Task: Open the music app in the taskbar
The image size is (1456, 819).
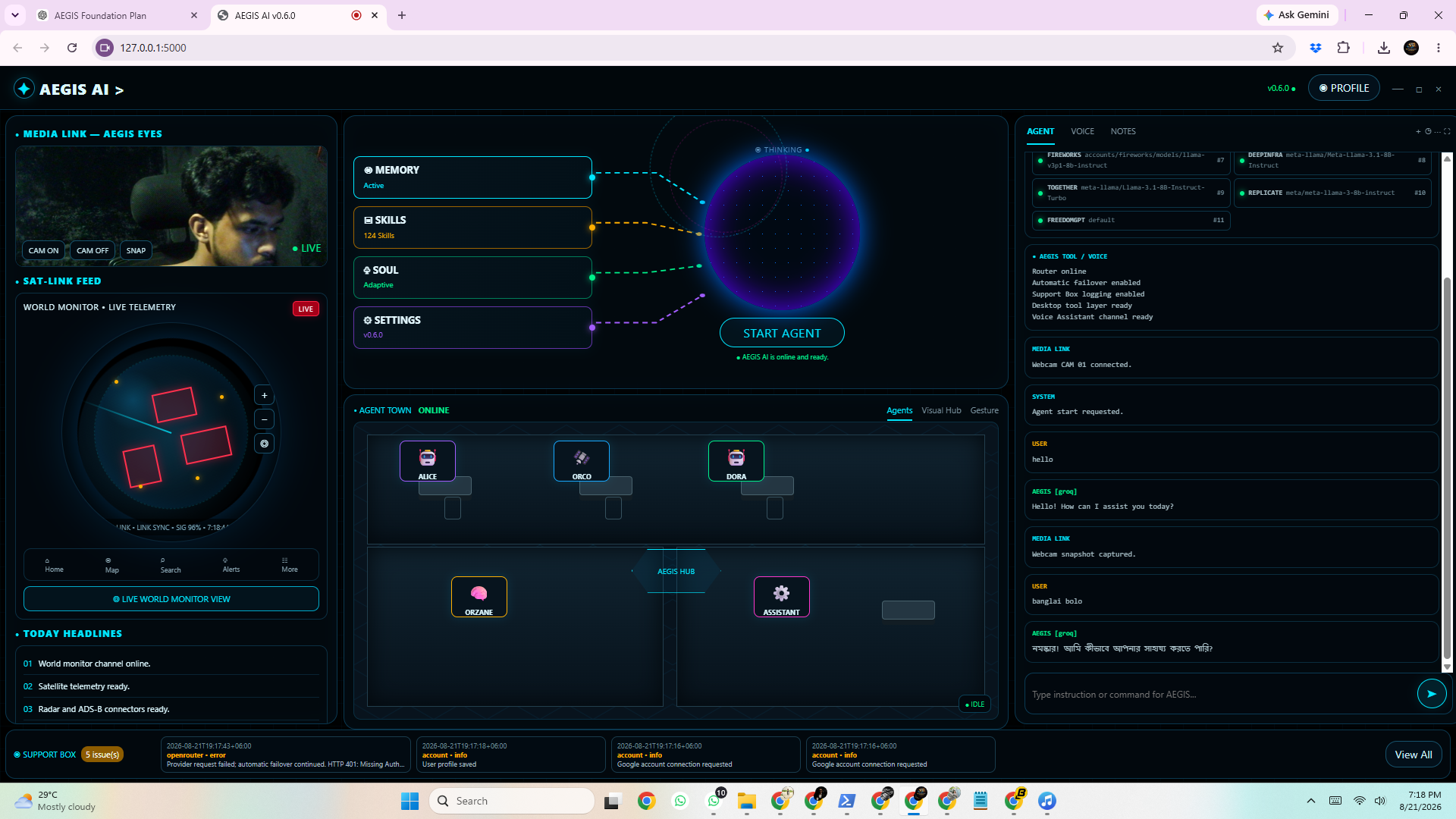Action: pyautogui.click(x=1047, y=801)
